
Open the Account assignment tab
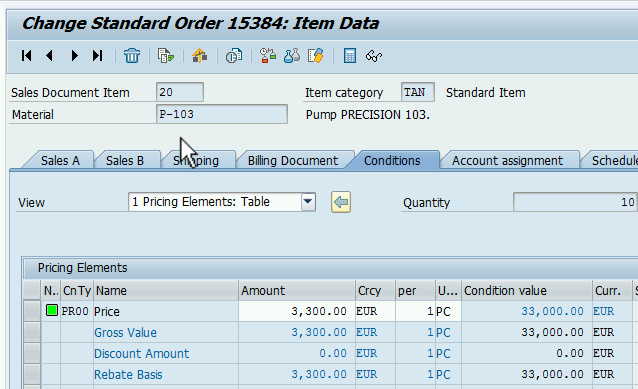click(507, 161)
